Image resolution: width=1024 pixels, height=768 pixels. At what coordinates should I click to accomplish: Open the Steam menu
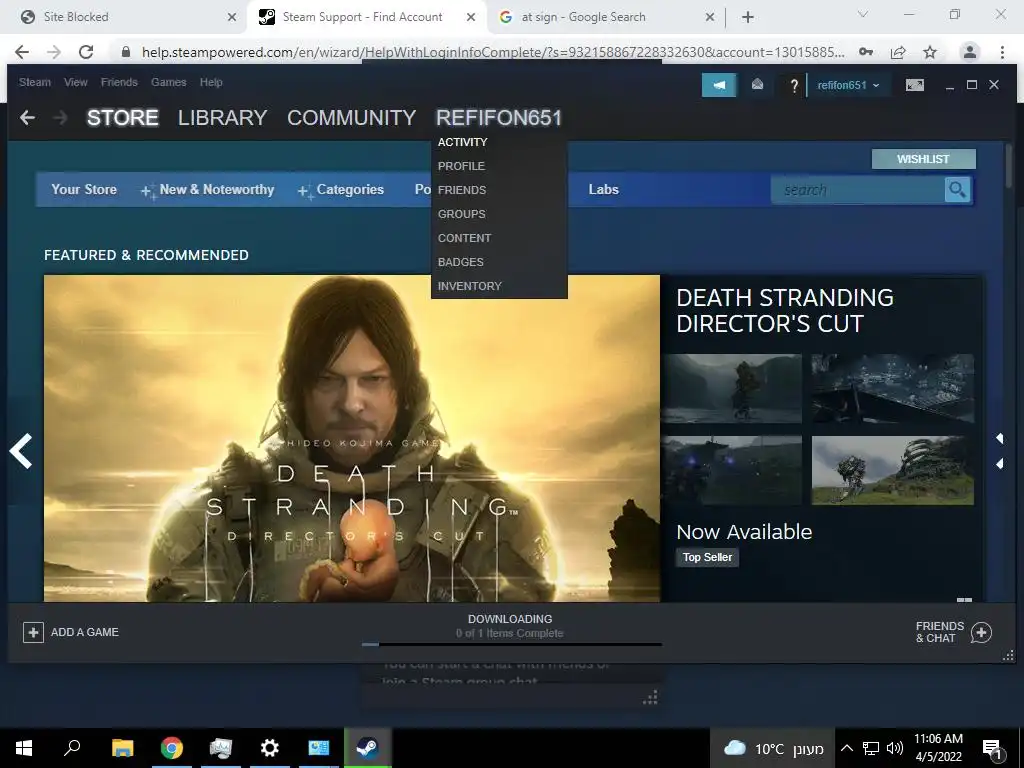[x=35, y=82]
